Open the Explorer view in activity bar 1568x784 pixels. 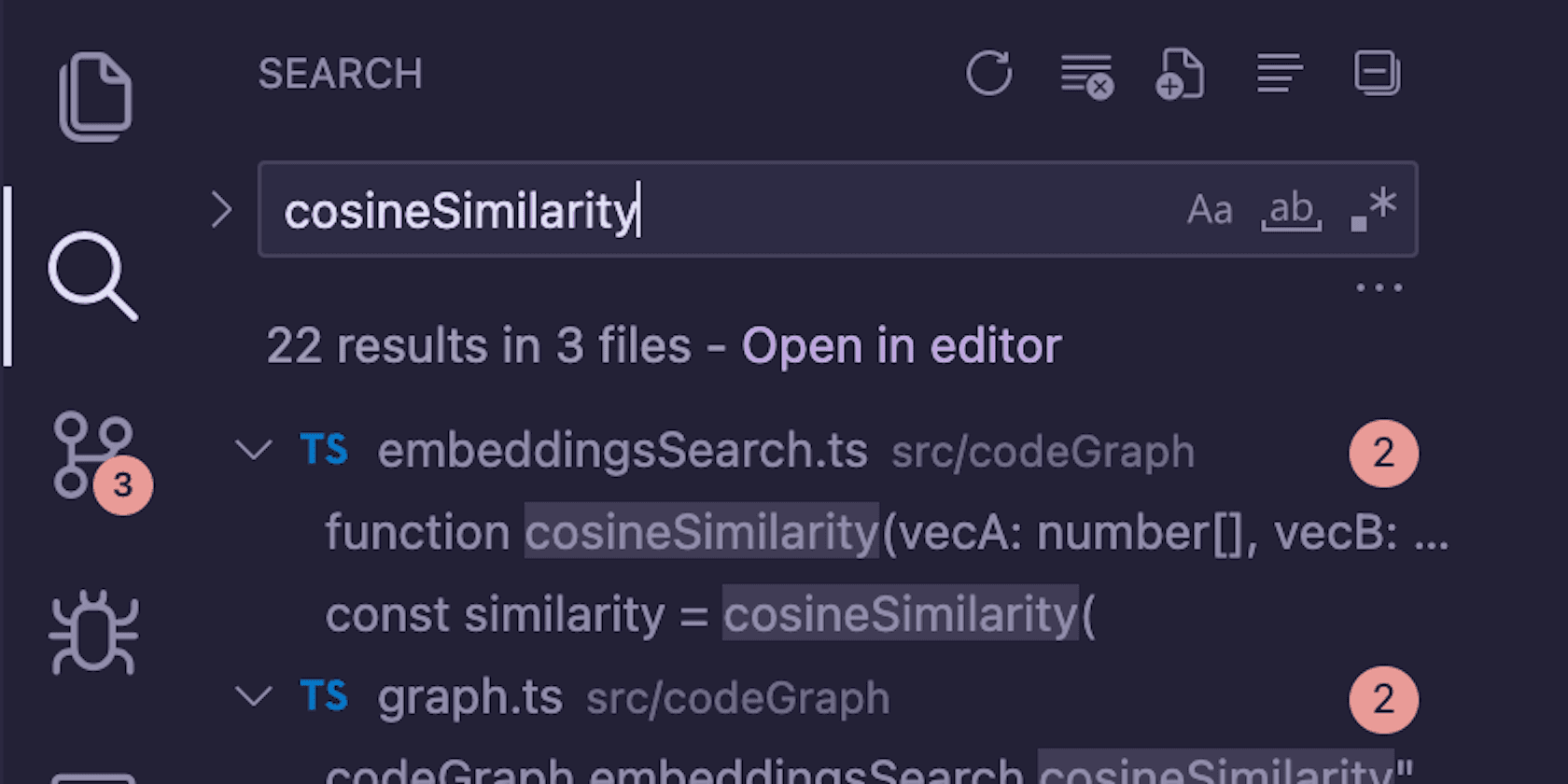(94, 96)
